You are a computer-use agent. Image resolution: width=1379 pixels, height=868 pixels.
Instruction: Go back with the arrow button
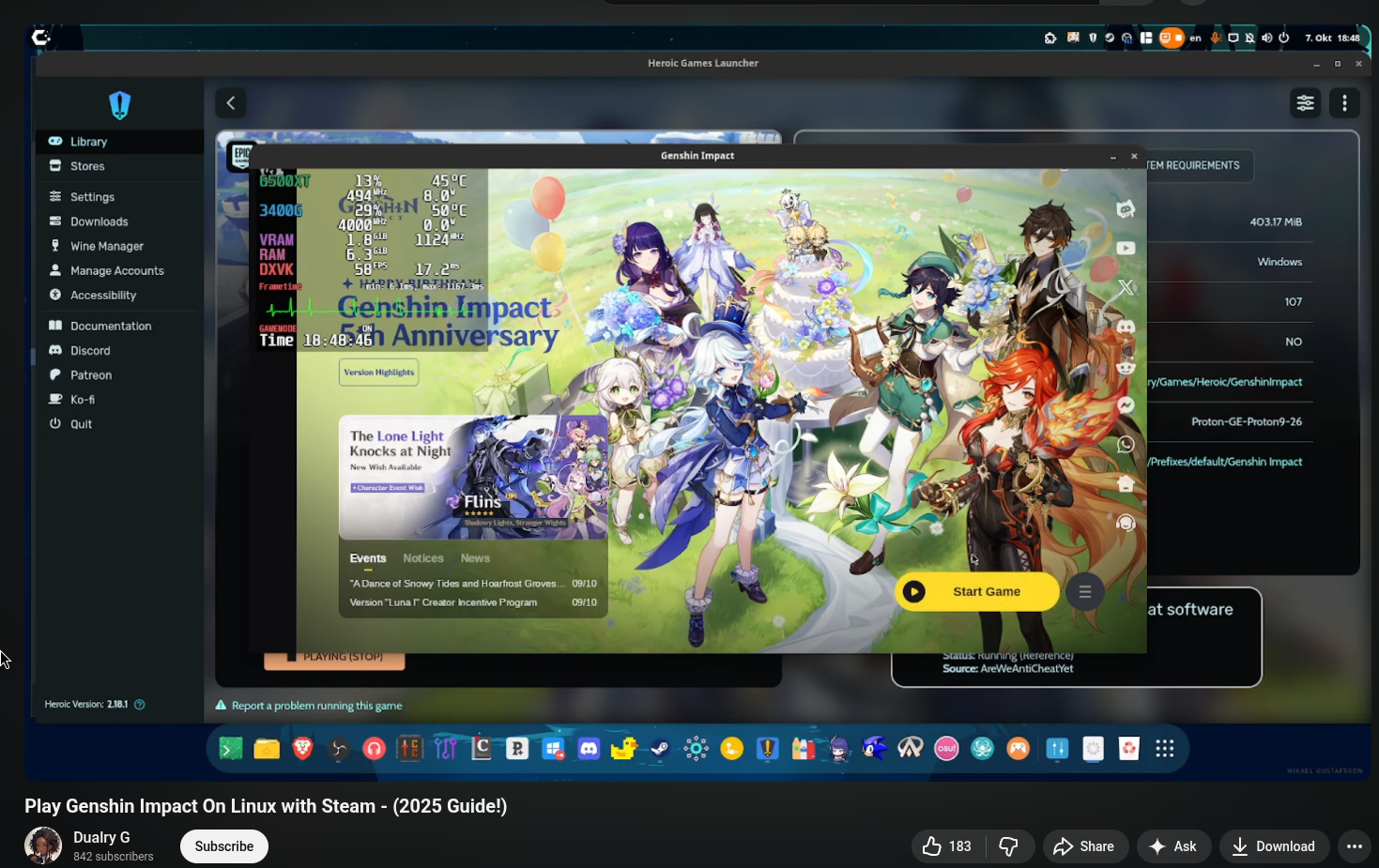[231, 103]
